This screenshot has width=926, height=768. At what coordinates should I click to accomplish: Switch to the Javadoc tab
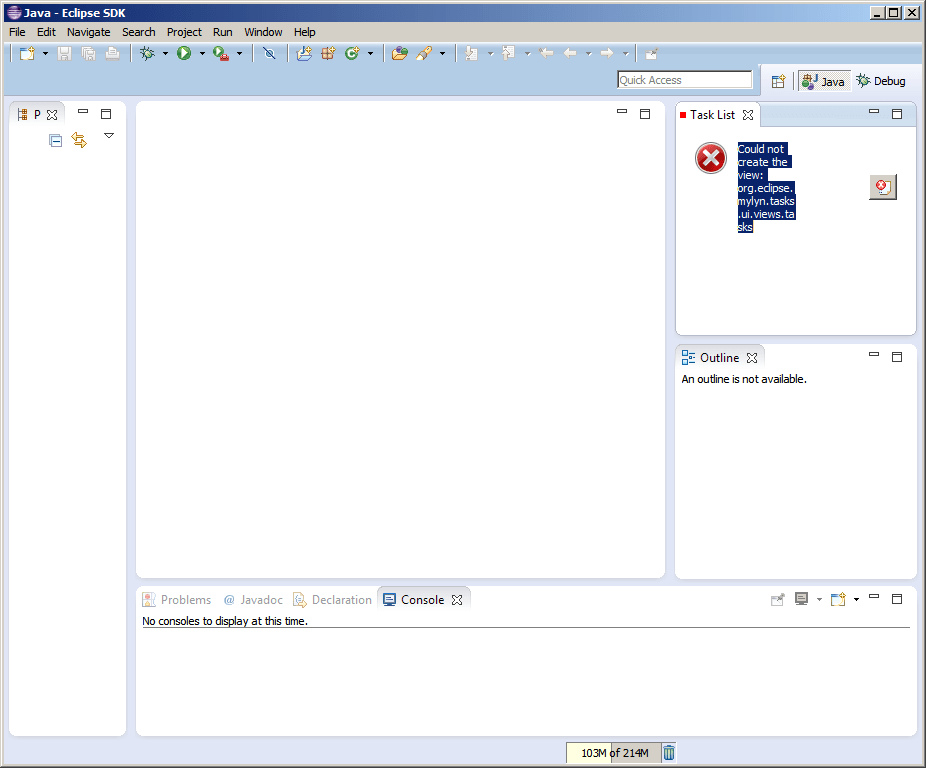point(253,600)
